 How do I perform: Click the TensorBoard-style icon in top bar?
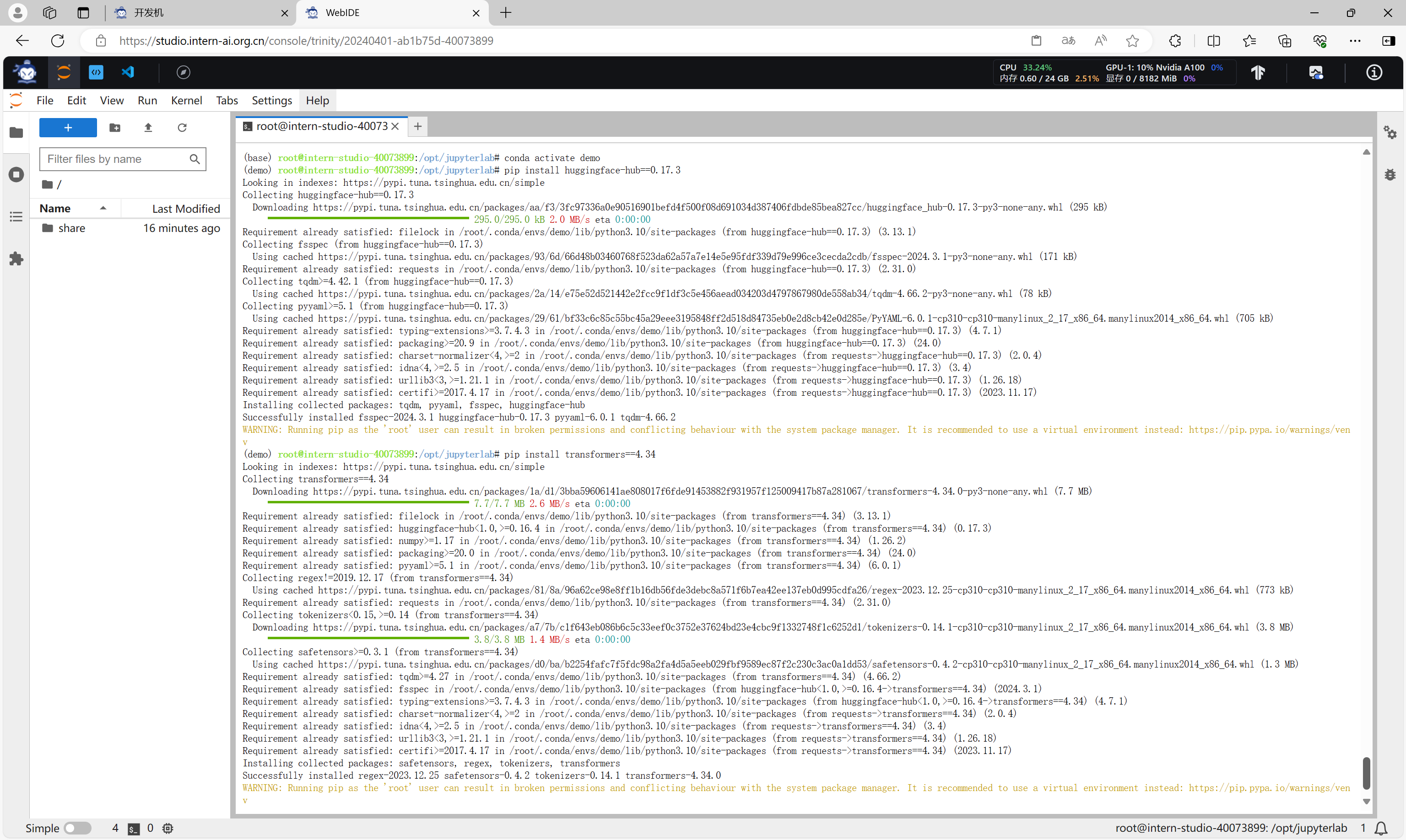pyautogui.click(x=1258, y=72)
